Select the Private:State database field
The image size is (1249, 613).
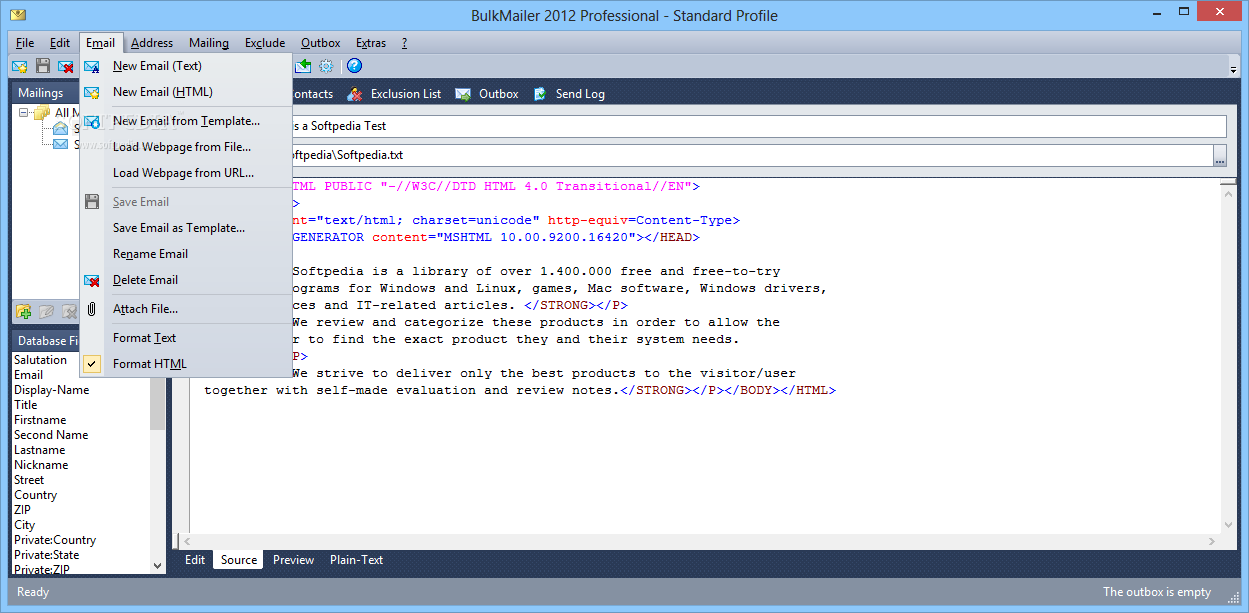(x=46, y=555)
